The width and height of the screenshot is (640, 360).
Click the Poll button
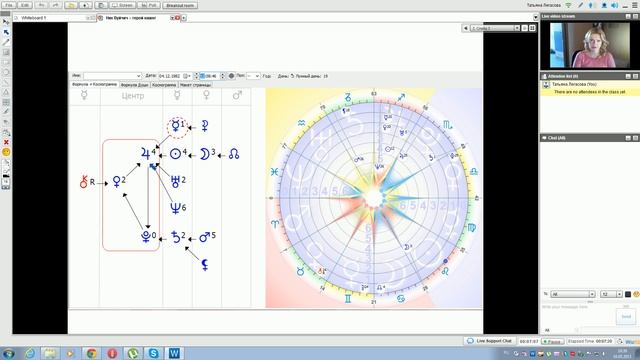[x=149, y=5]
